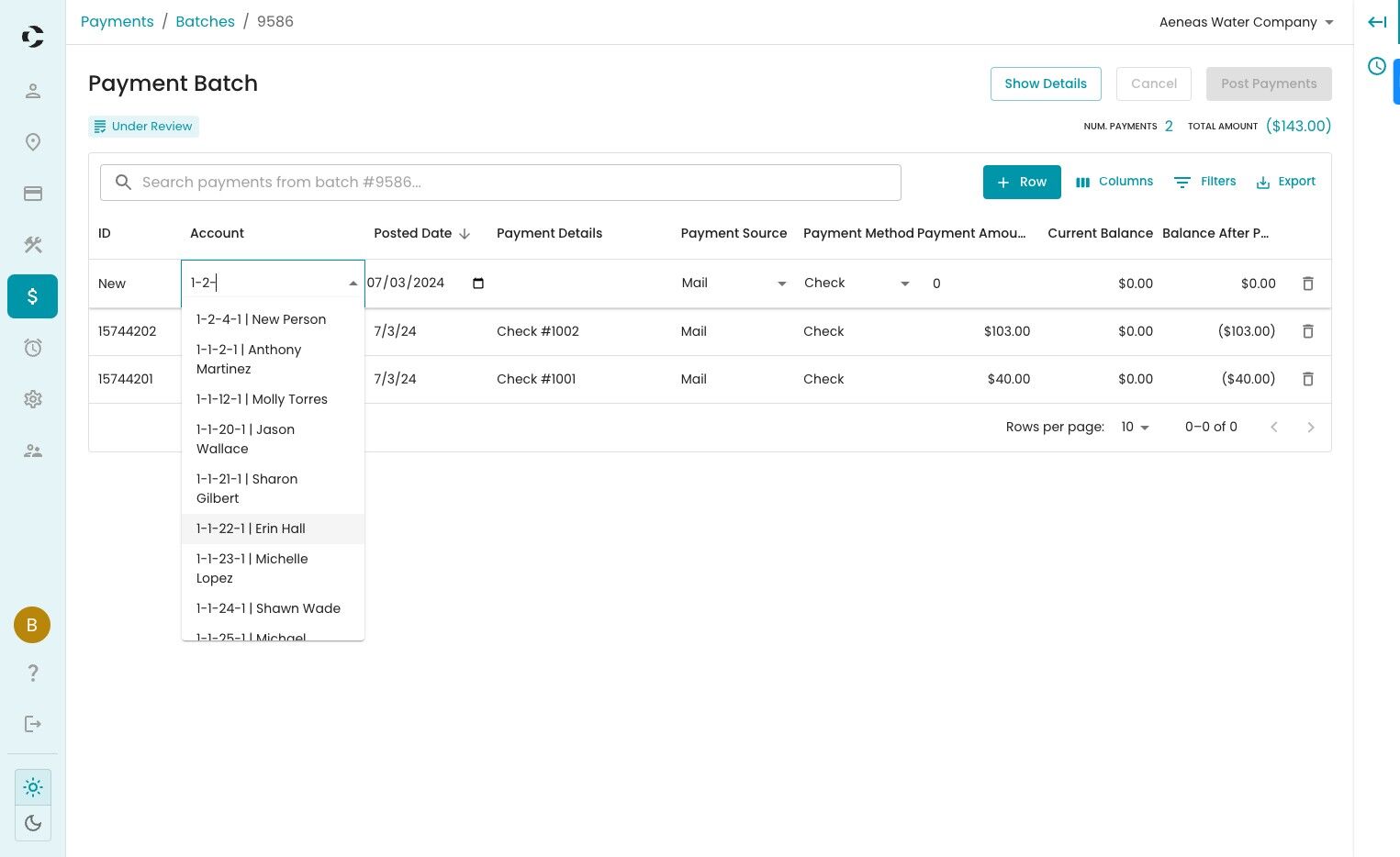Click the Current Balance column header
This screenshot has width=1400, height=857.
pos(1101,233)
